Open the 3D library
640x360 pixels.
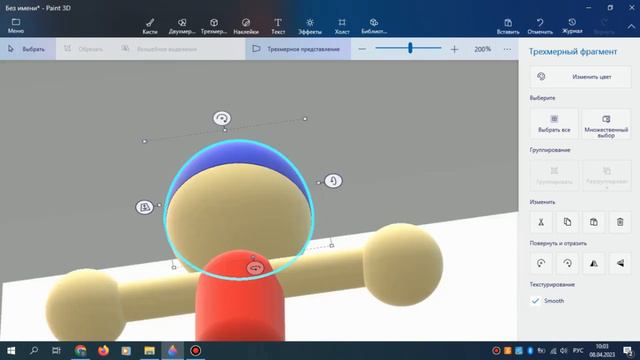coord(374,26)
